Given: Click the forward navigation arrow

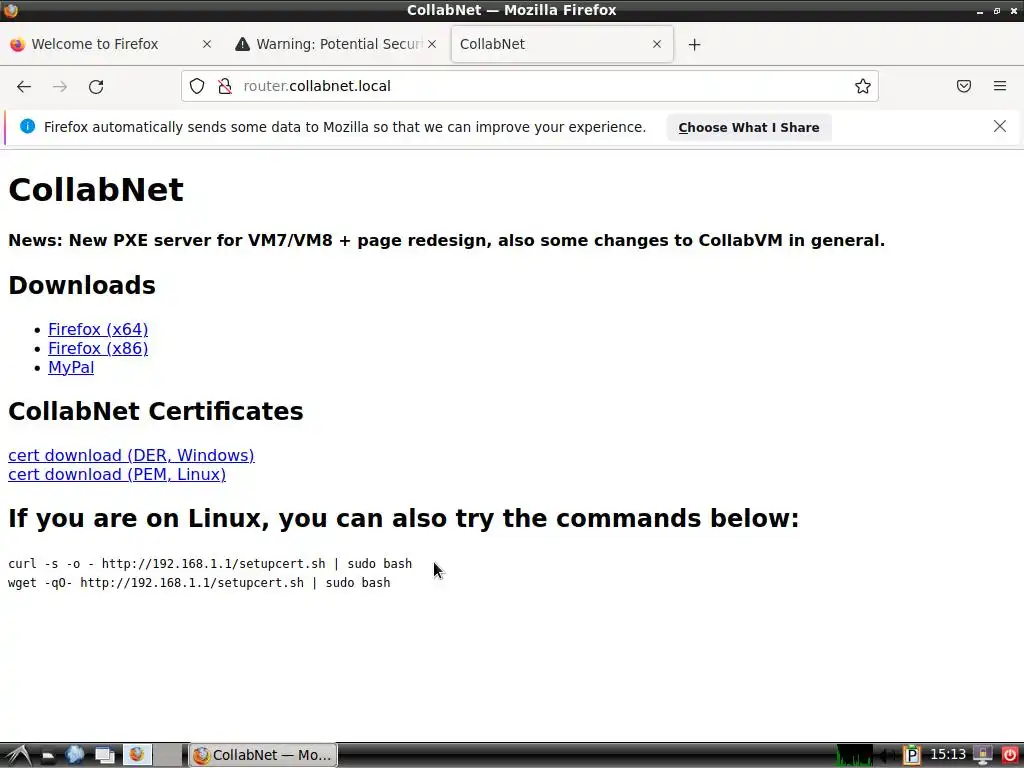Looking at the screenshot, I should point(60,86).
